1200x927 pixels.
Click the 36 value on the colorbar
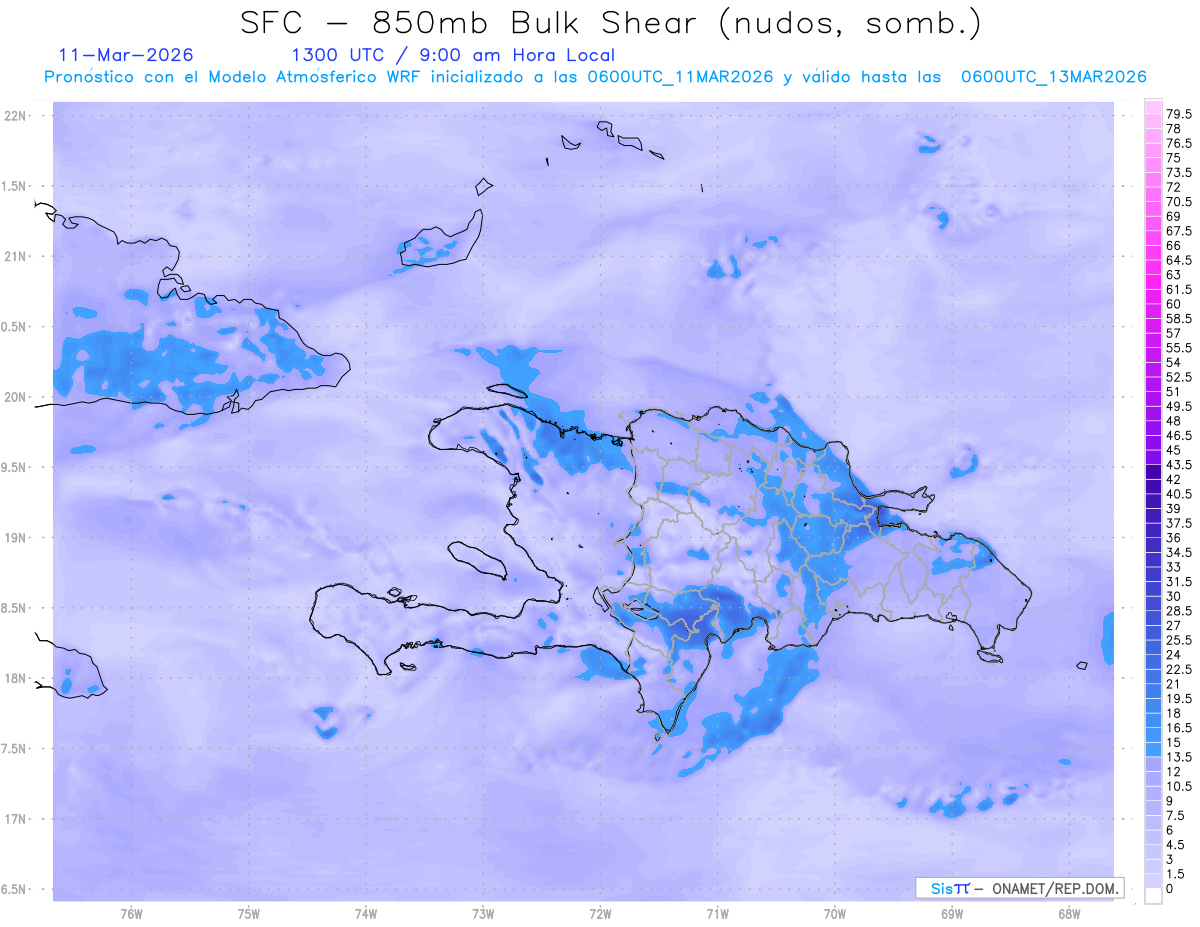(1173, 538)
